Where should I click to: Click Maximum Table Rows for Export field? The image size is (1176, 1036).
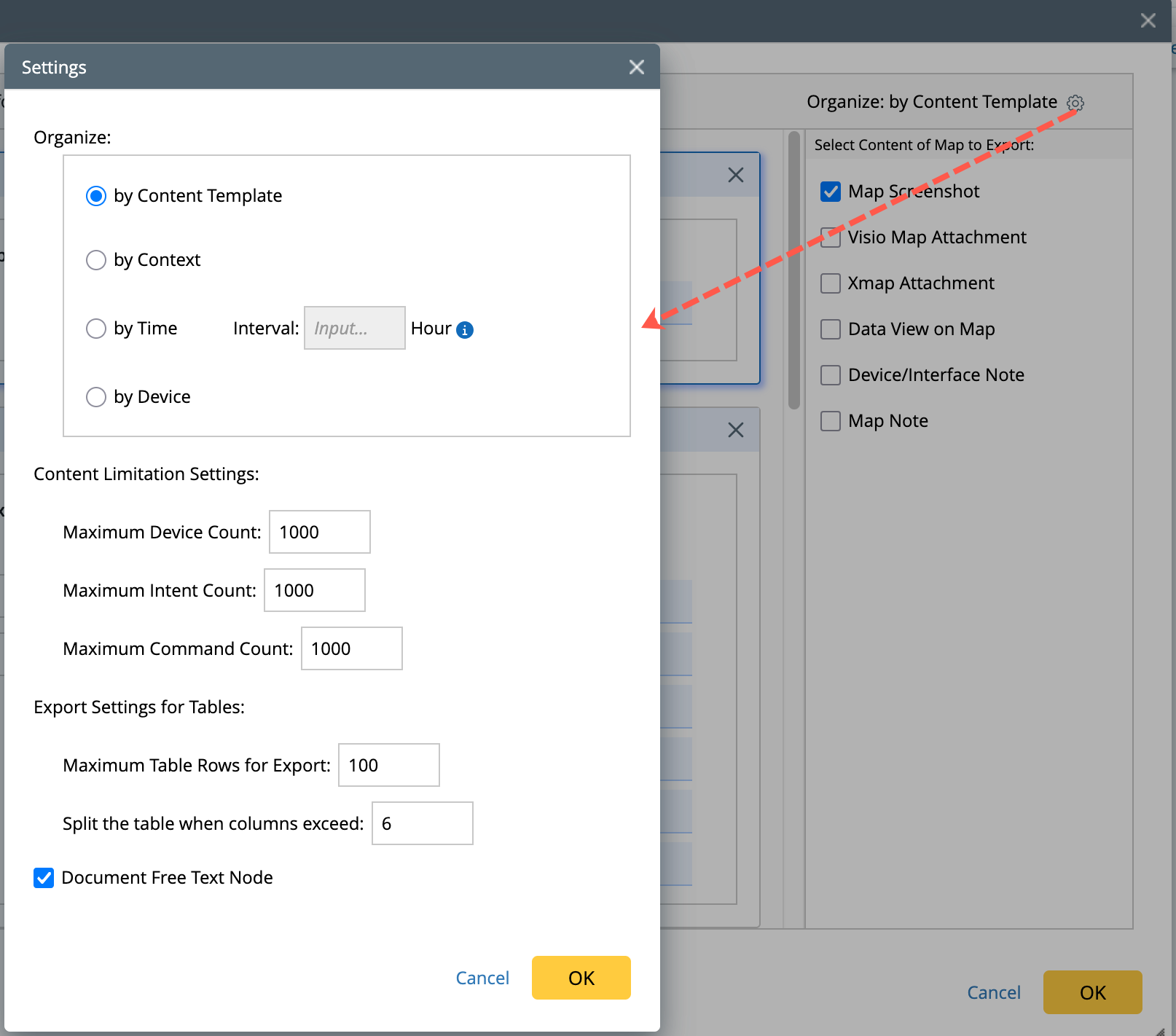pyautogui.click(x=388, y=766)
